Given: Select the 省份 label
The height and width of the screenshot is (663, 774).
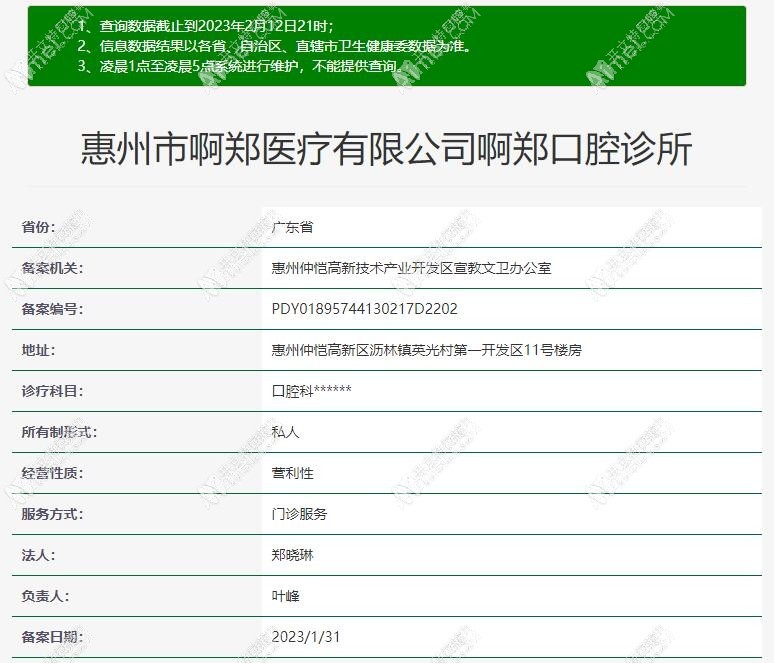Looking at the screenshot, I should [x=39, y=227].
